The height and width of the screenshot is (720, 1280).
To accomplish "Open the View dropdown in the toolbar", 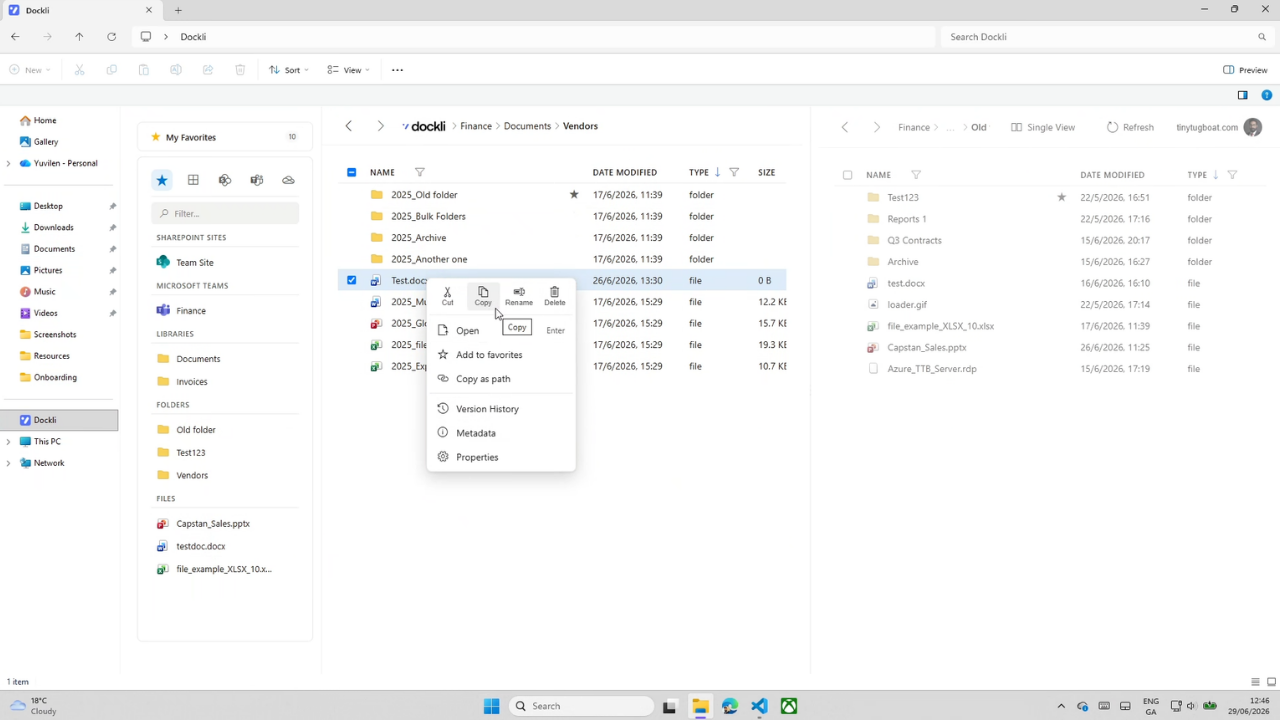I will tap(349, 70).
